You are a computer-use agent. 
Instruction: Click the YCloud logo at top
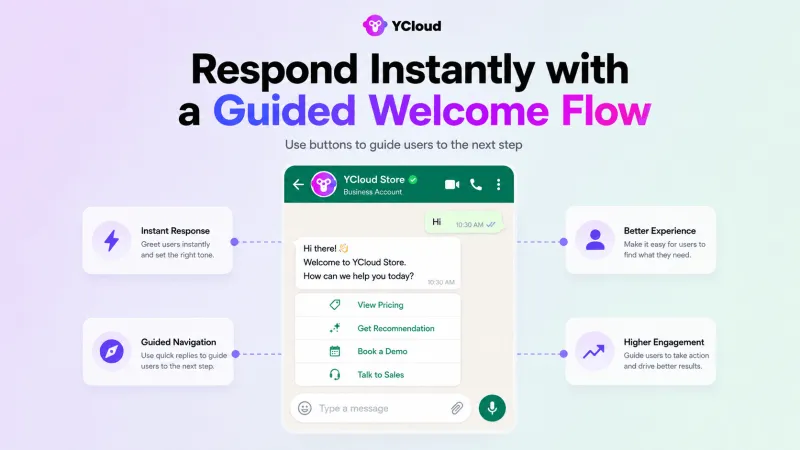click(402, 26)
